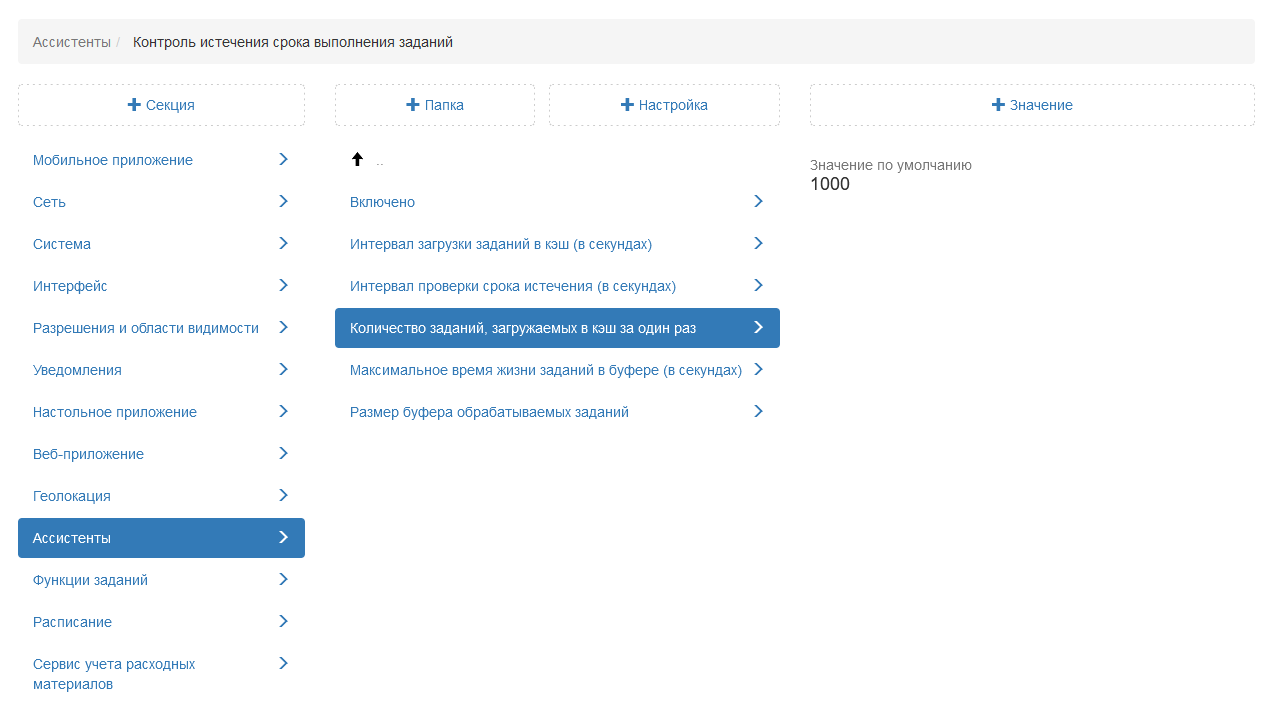Select the Сеть section

click(49, 202)
